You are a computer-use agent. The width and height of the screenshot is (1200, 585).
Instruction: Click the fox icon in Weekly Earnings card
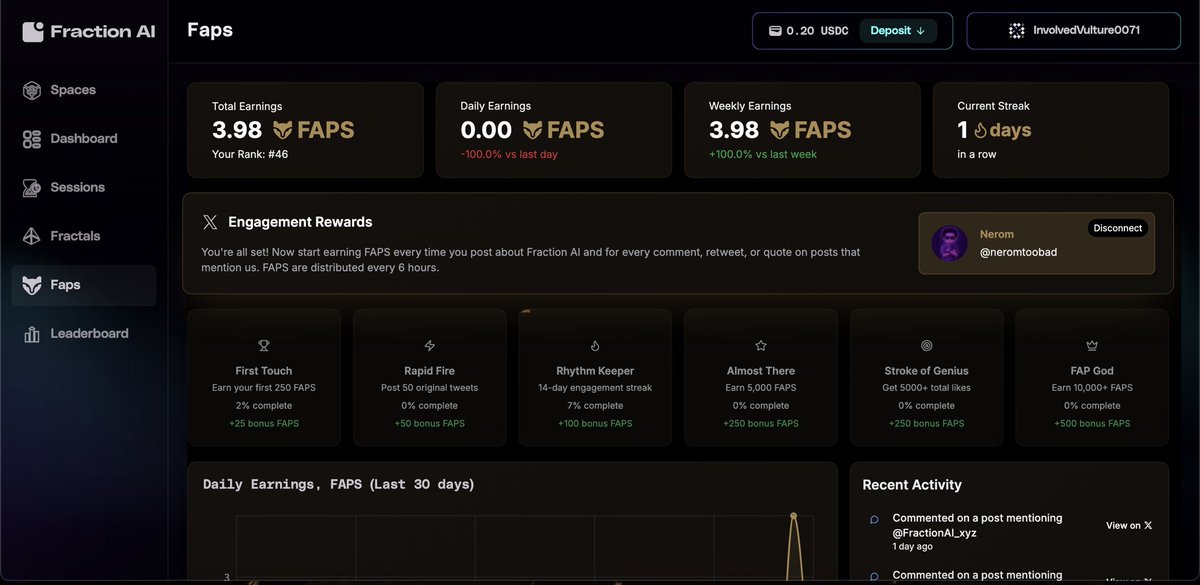780,130
